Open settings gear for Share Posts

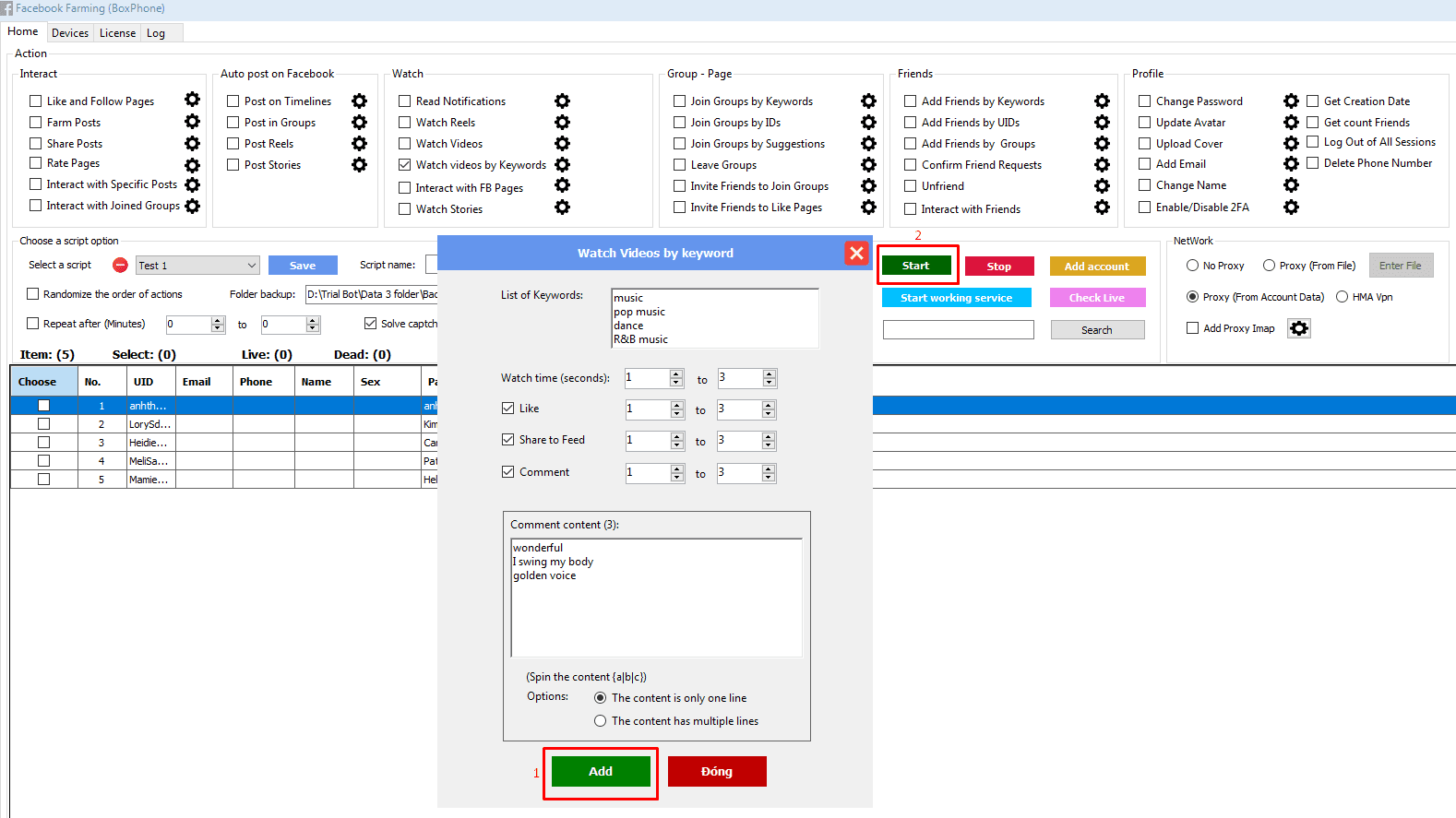point(192,143)
